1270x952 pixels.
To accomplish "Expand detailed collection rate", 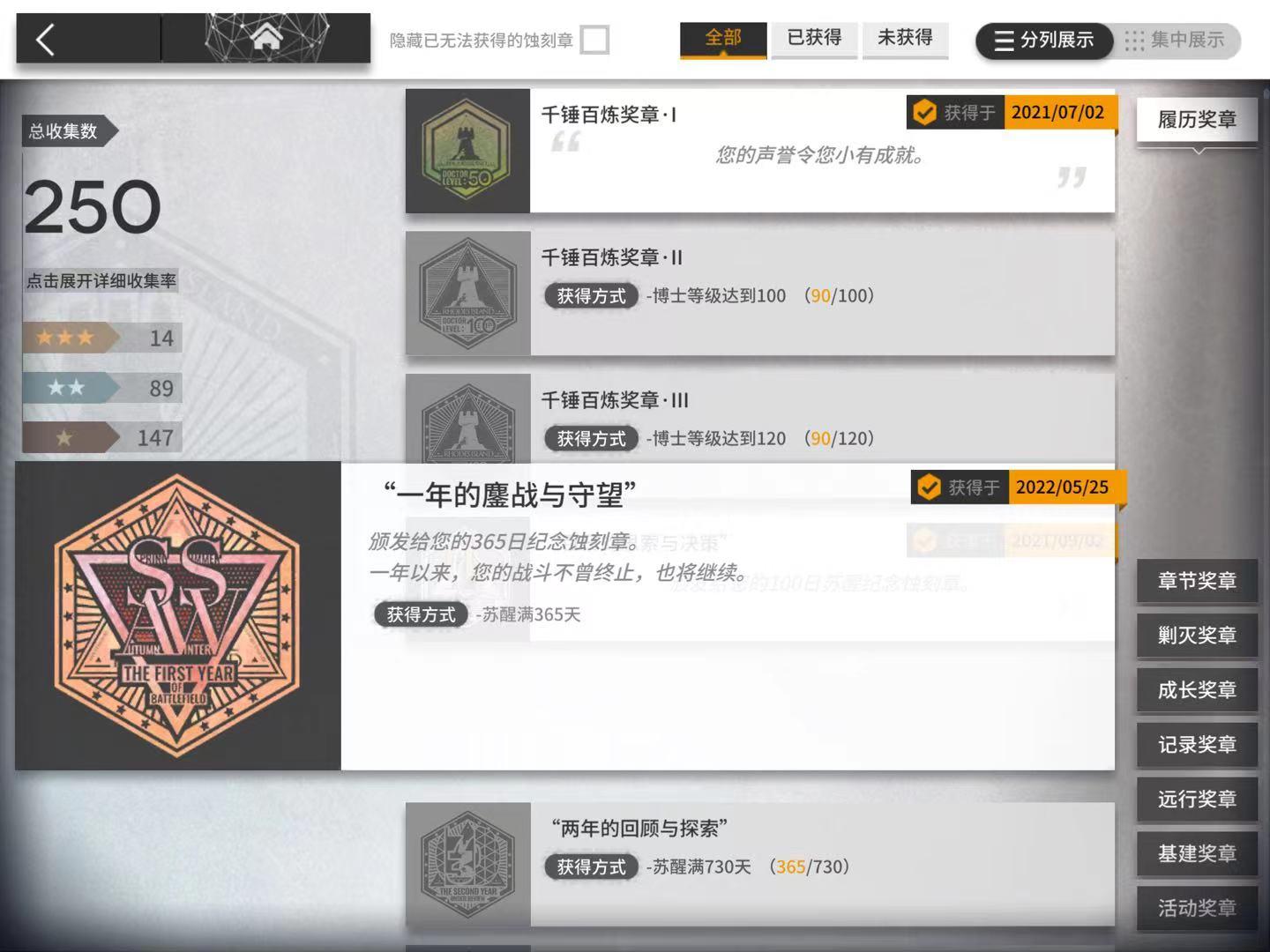I will pos(101,281).
